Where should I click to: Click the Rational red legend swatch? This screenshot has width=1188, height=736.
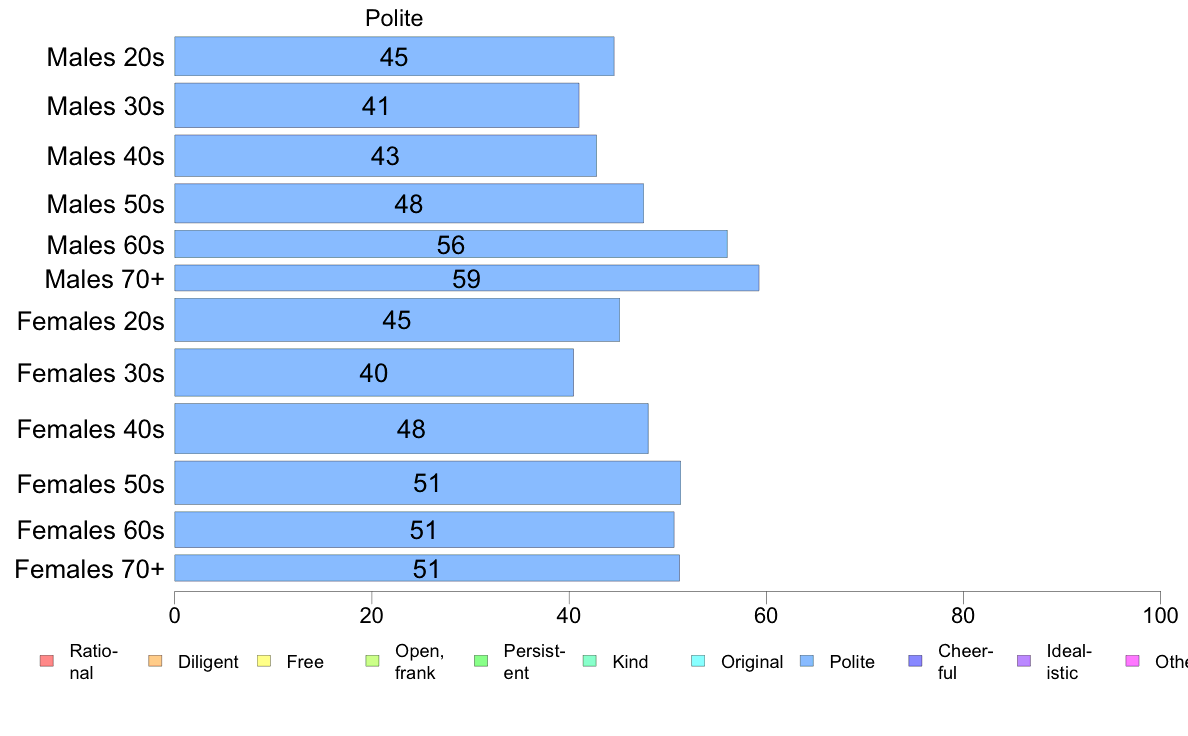[46, 661]
